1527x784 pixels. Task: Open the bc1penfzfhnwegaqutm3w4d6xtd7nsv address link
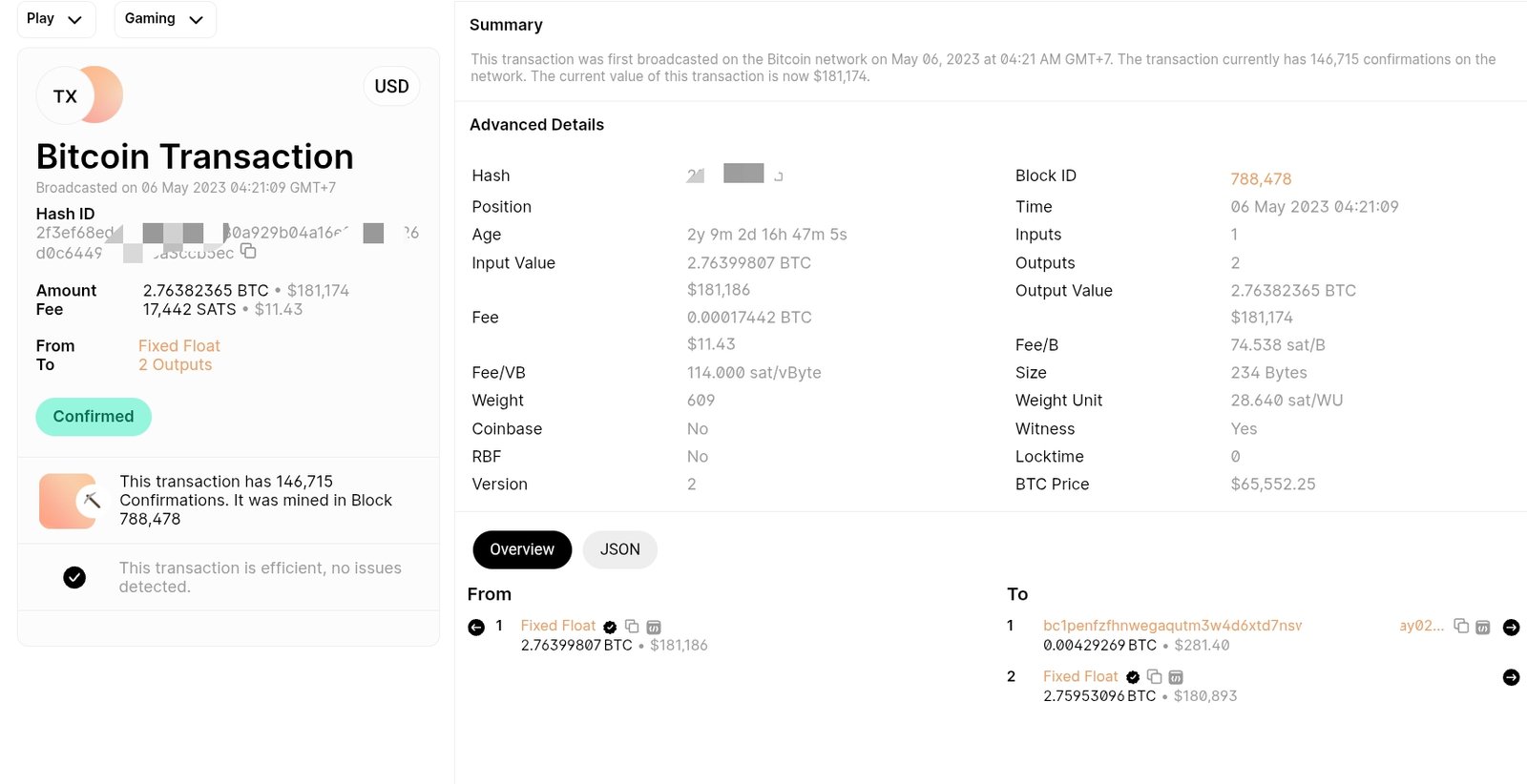pos(1172,626)
